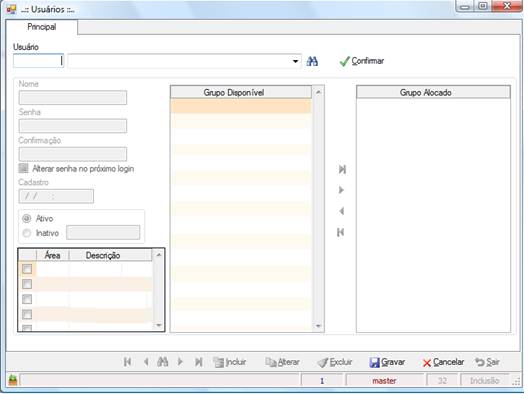Viewport: 524px width, 394px height.
Task: Click the Excluir button
Action: pos(335,362)
